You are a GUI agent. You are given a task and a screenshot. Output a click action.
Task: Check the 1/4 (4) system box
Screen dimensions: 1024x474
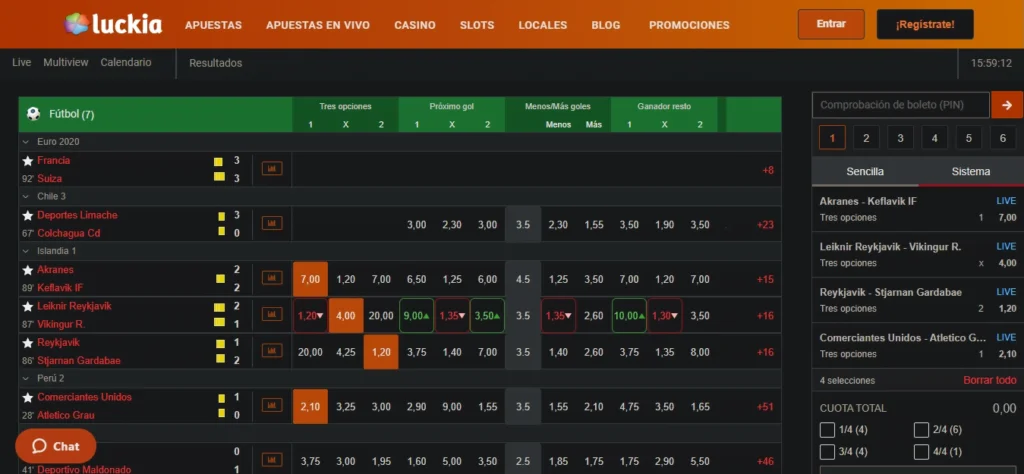(827, 430)
